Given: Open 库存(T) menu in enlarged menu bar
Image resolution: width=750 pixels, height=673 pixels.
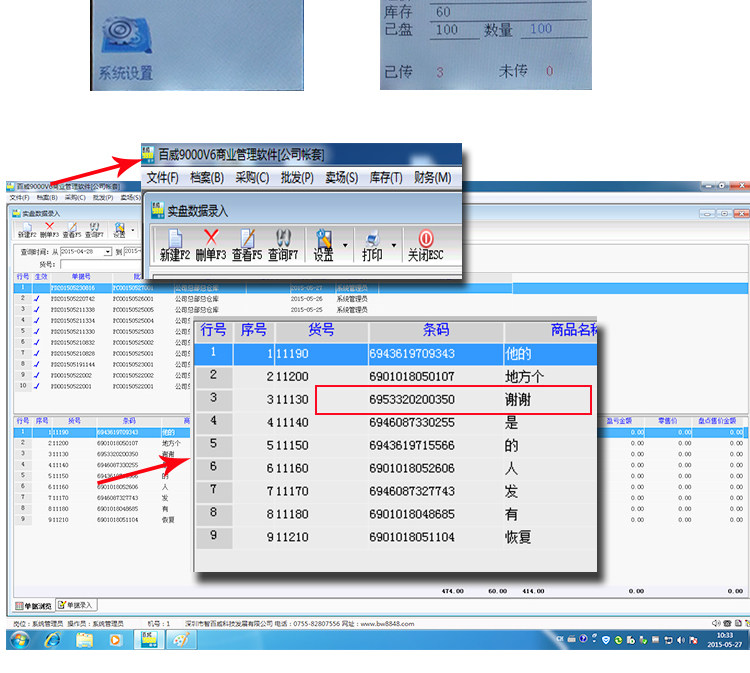Looking at the screenshot, I should click(x=386, y=178).
